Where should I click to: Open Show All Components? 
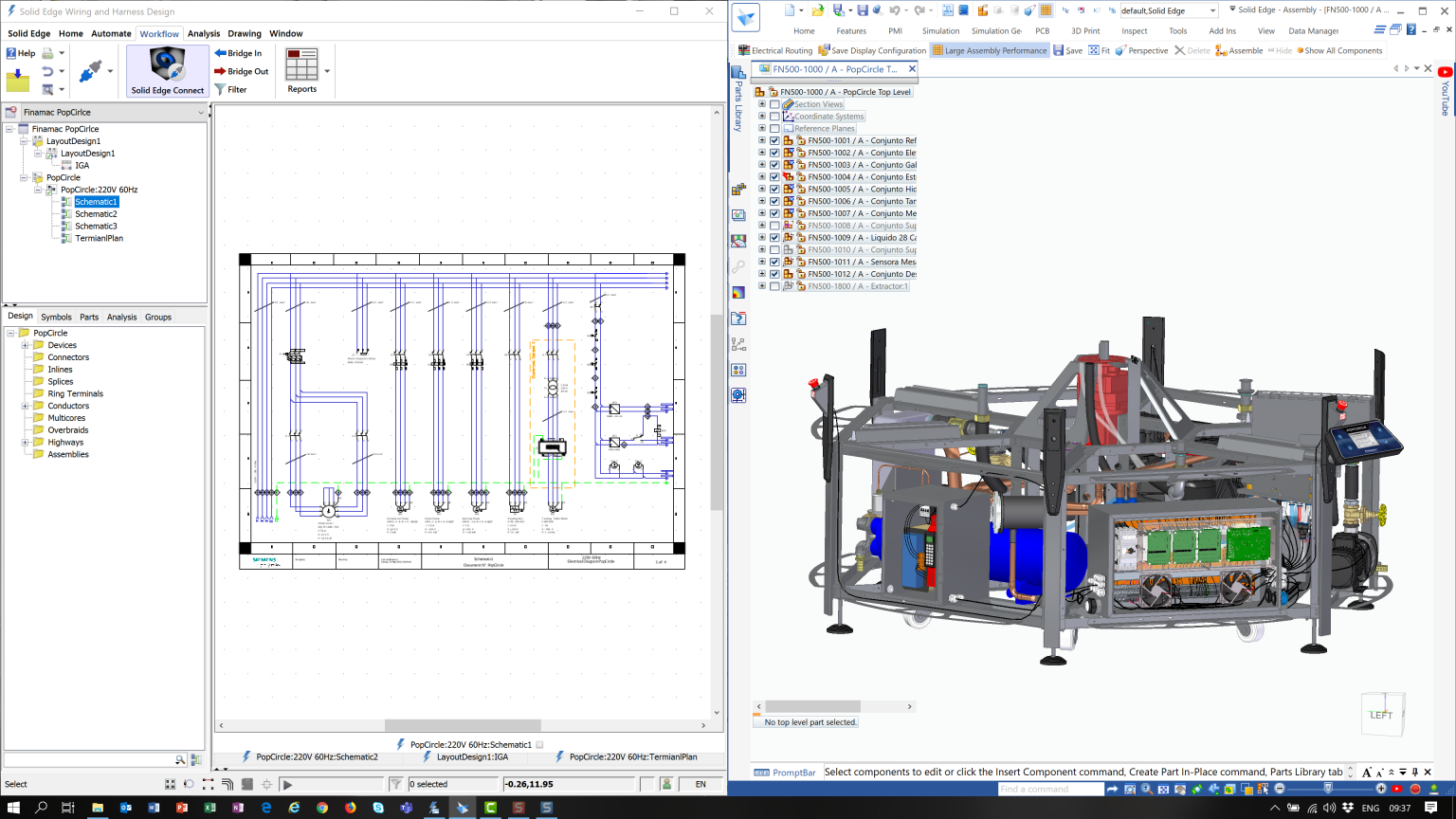(1339, 50)
